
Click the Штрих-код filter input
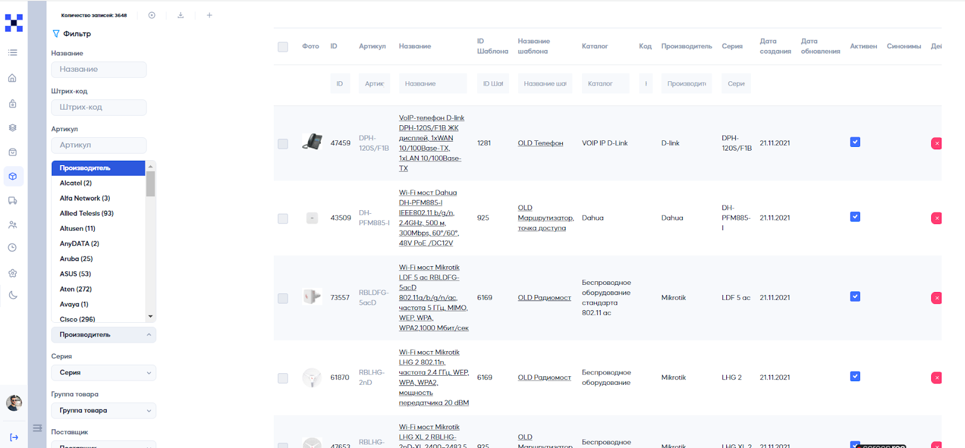tap(99, 107)
